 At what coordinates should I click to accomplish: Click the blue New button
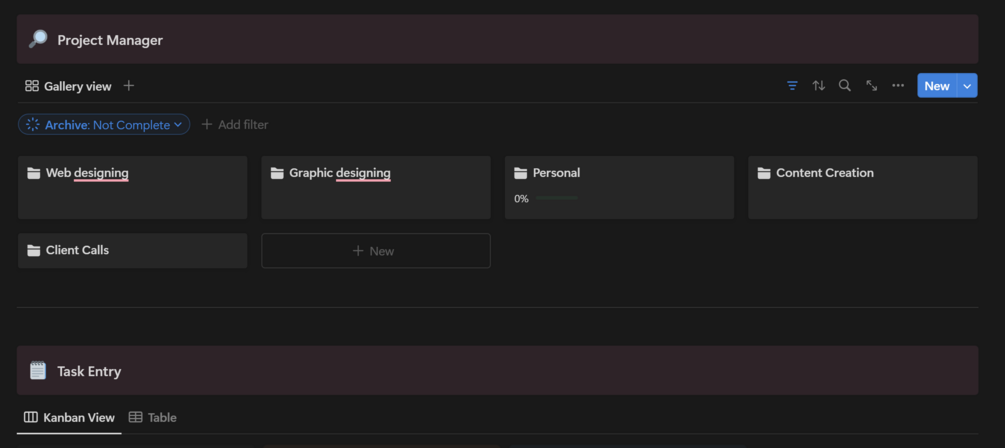(937, 86)
